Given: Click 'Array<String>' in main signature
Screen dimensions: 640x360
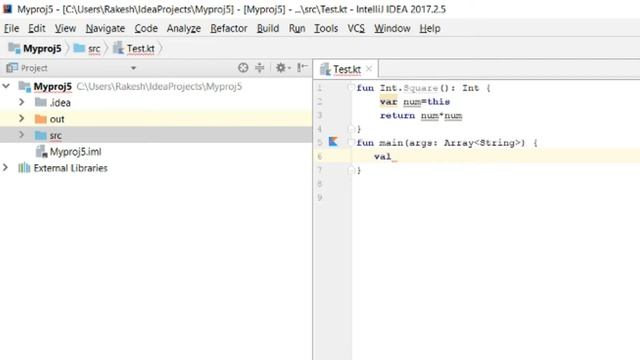Looking at the screenshot, I should [484, 143].
